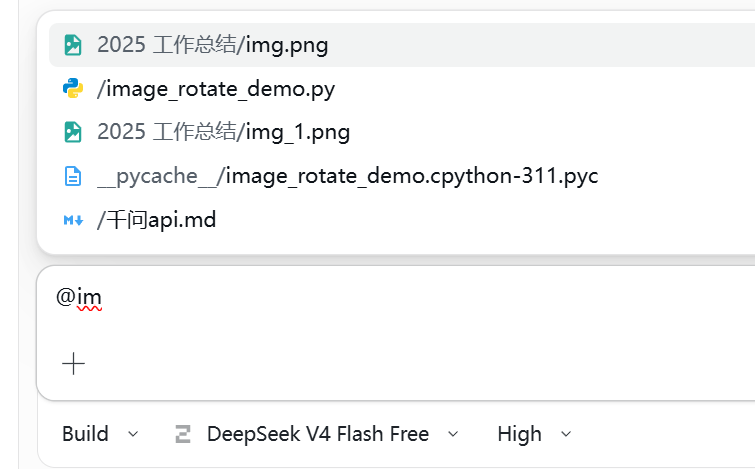Select /image_rotate_demo.py suggestion
The width and height of the screenshot is (755, 469).
pos(402,89)
